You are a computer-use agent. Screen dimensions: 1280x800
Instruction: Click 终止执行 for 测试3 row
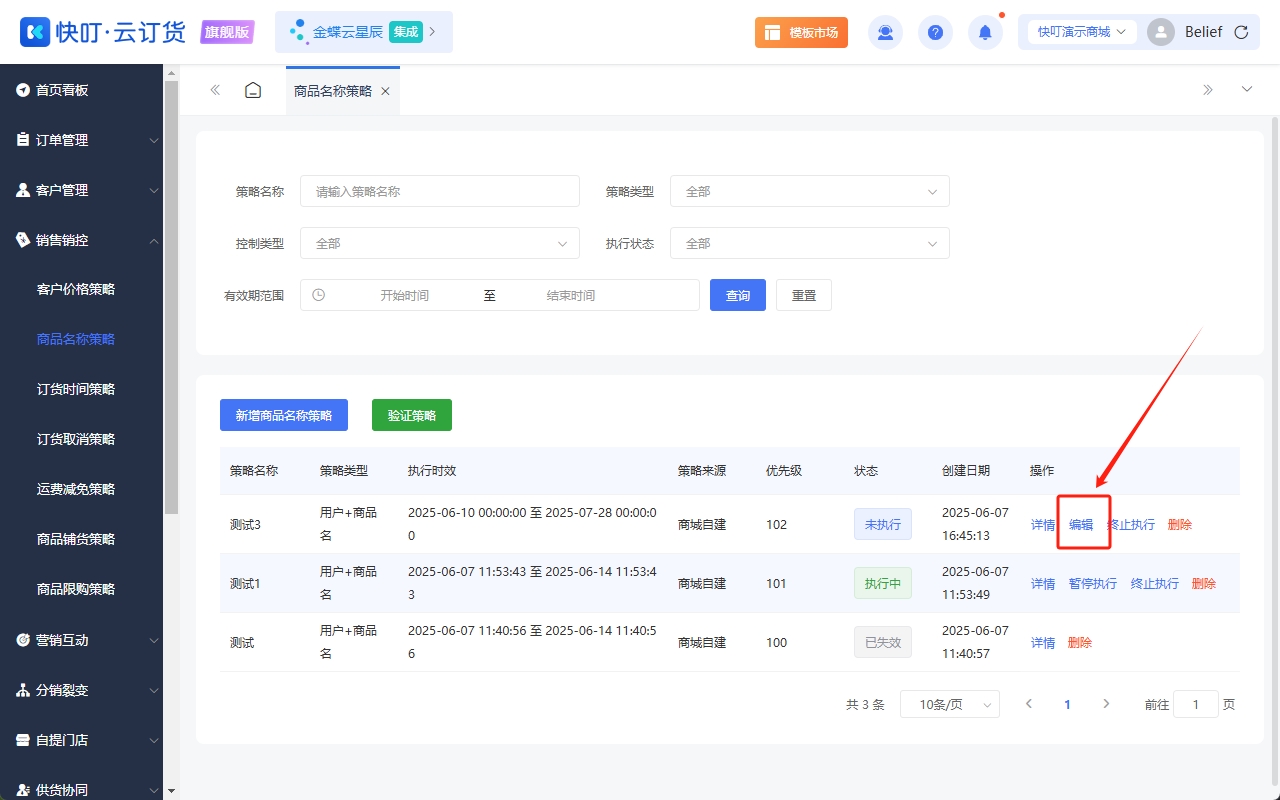(1131, 524)
